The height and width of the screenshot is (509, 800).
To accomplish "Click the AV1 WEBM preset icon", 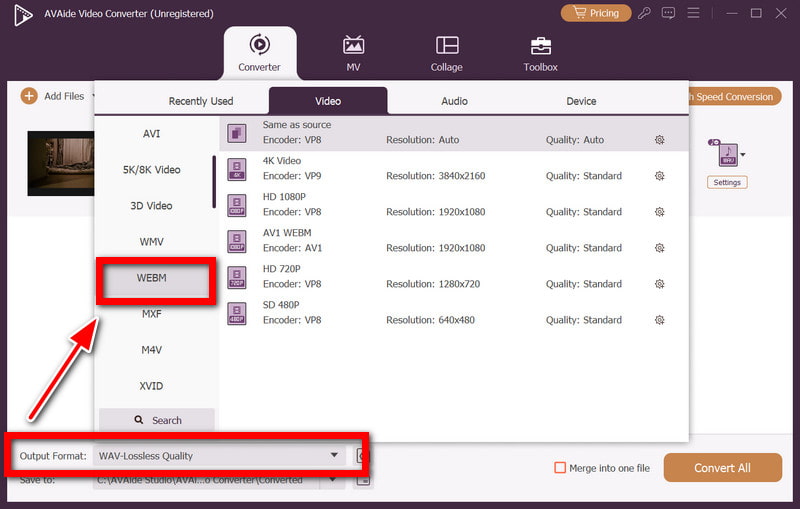I will 237,241.
